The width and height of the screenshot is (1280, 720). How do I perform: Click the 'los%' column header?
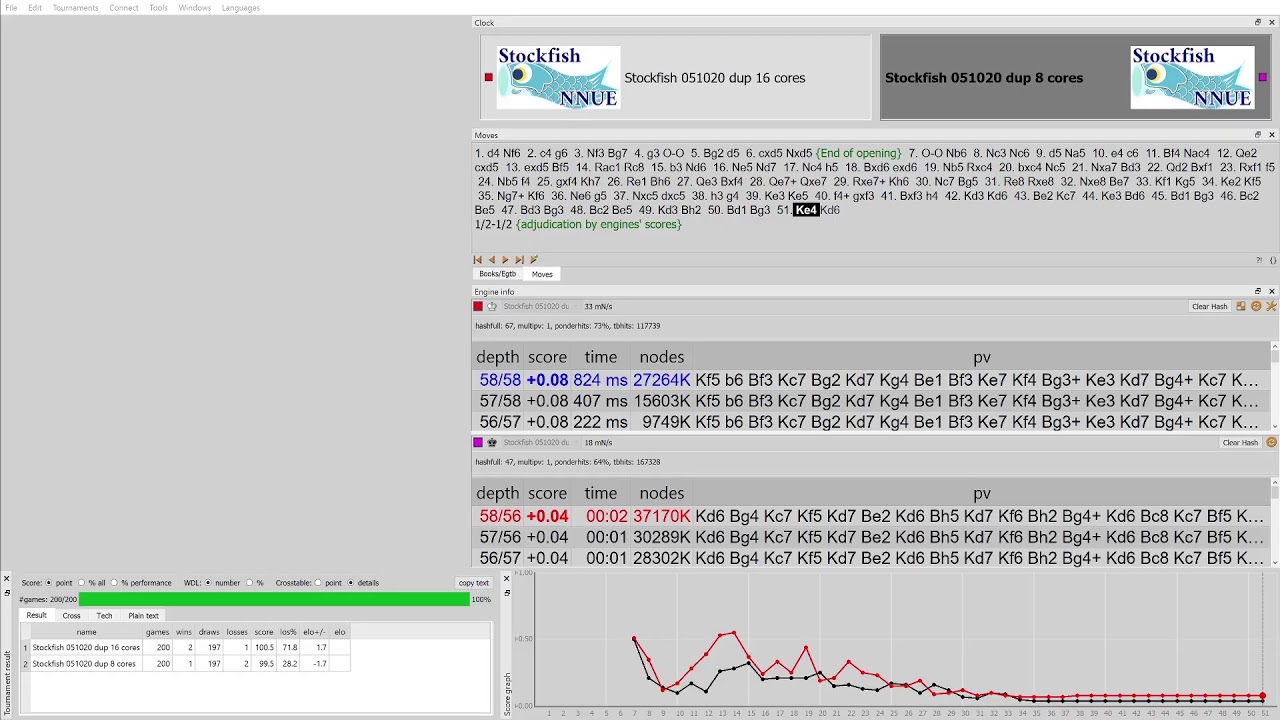[x=288, y=632]
